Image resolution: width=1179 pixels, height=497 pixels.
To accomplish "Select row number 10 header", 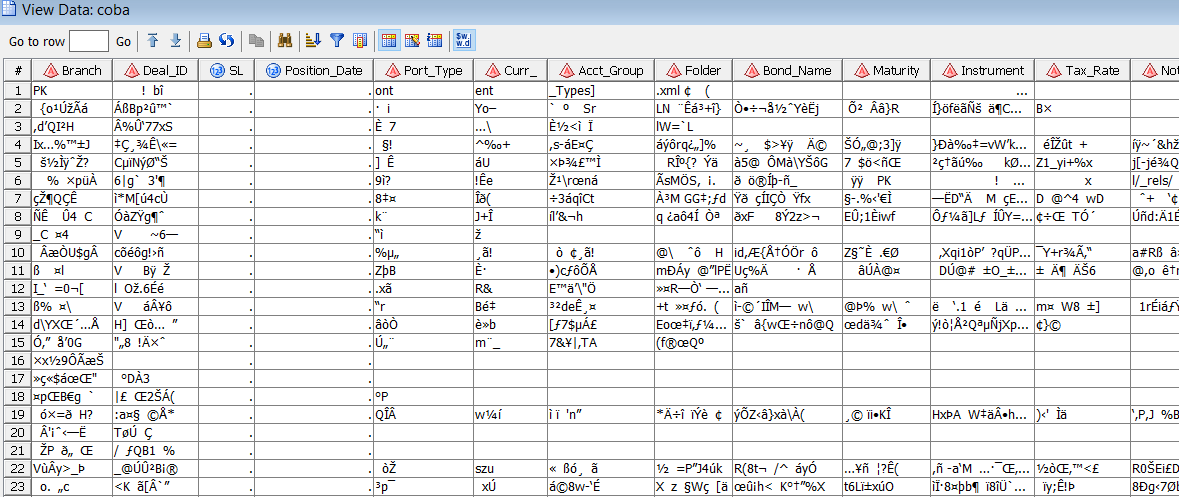I will [x=18, y=252].
